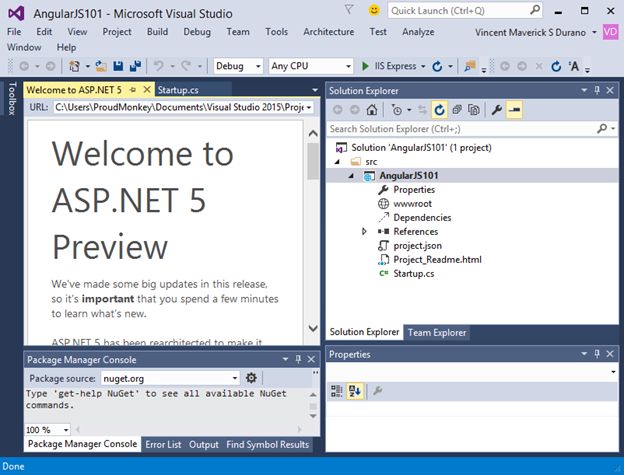Open the Architecture menu
The height and width of the screenshot is (475, 624).
pyautogui.click(x=329, y=31)
